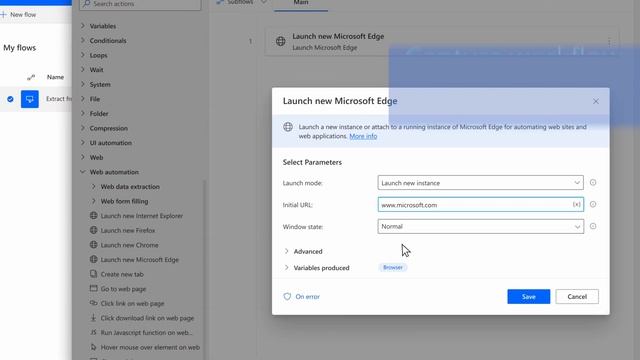Expand the UI automation group
The width and height of the screenshot is (640, 360).
[x=111, y=143]
